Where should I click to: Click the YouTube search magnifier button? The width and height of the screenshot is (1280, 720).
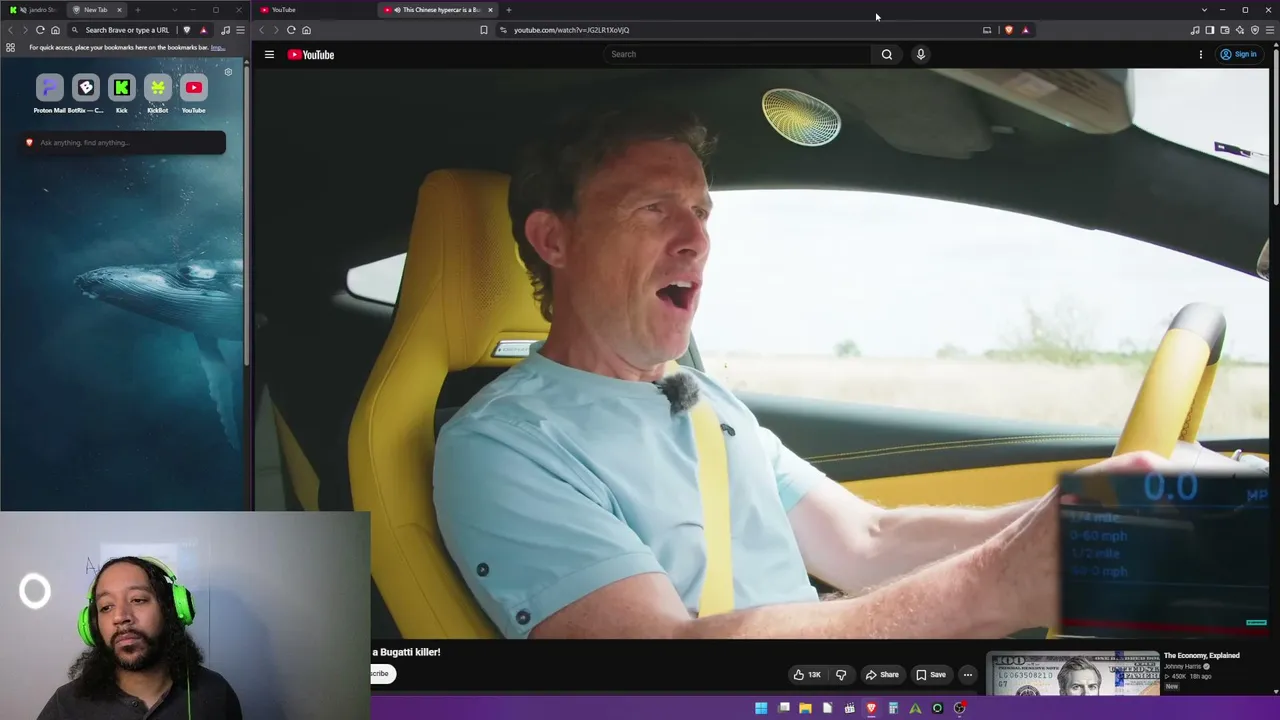coord(887,55)
